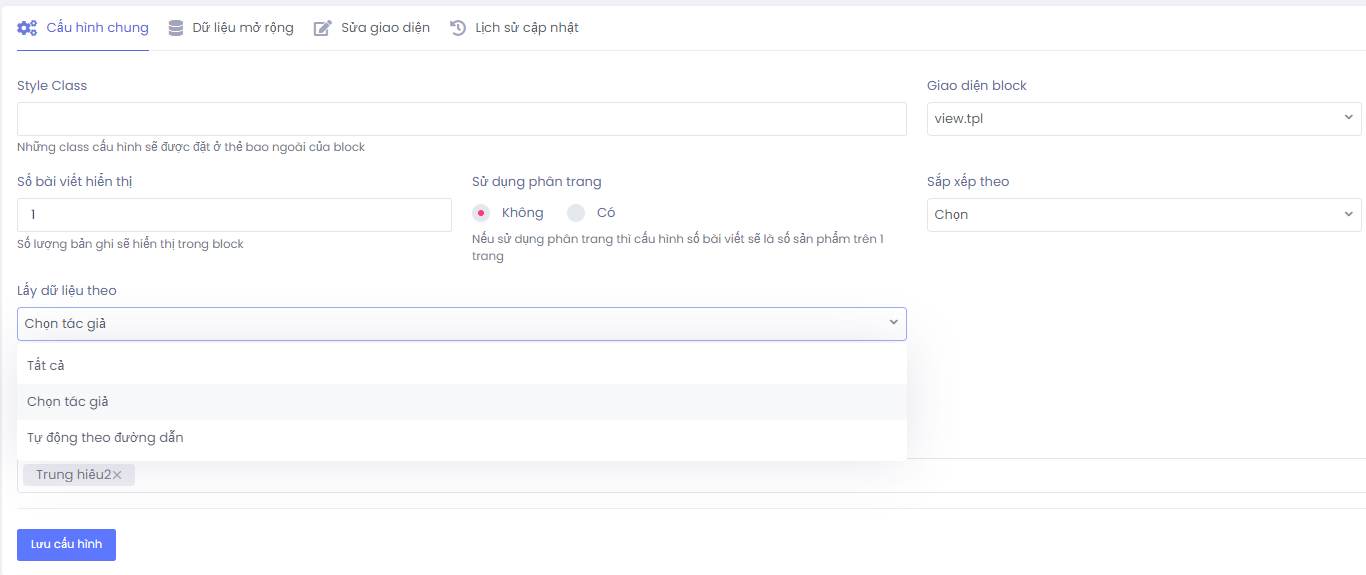Click the Style Class input field

tap(461, 119)
